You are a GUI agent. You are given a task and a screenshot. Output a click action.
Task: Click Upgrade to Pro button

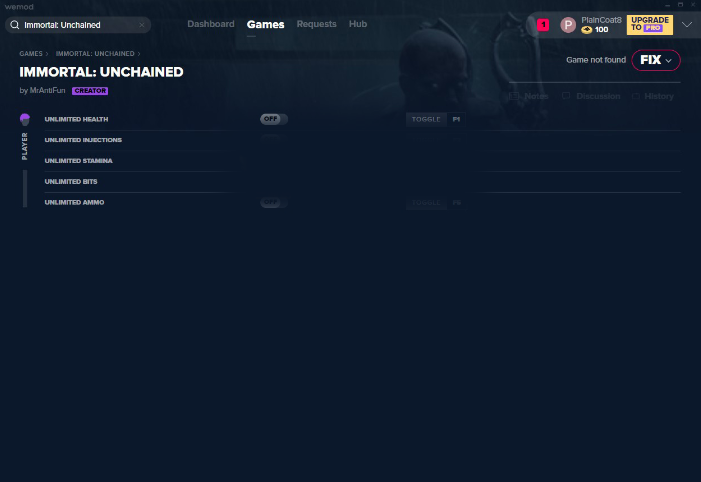[650, 25]
